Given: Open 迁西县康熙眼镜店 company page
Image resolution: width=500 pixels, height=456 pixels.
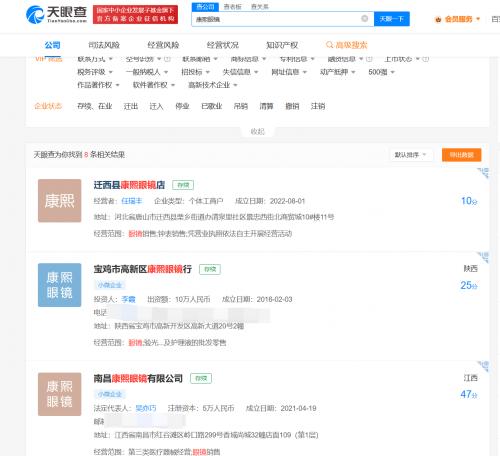Looking at the screenshot, I should pyautogui.click(x=129, y=185).
